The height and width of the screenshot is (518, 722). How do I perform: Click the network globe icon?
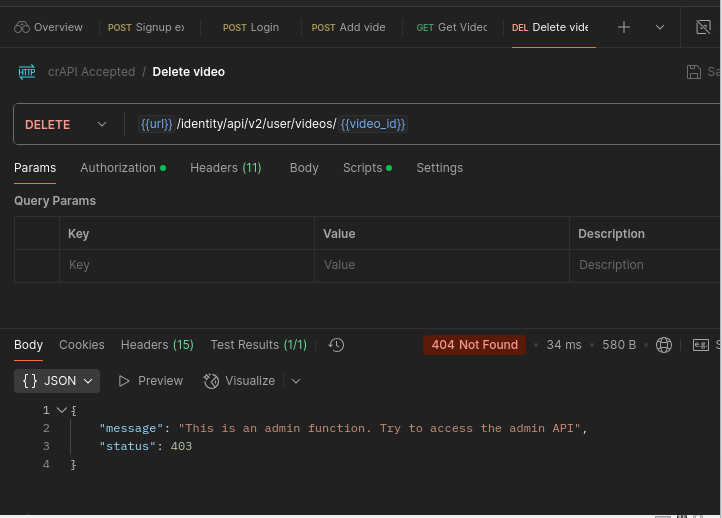tap(664, 345)
